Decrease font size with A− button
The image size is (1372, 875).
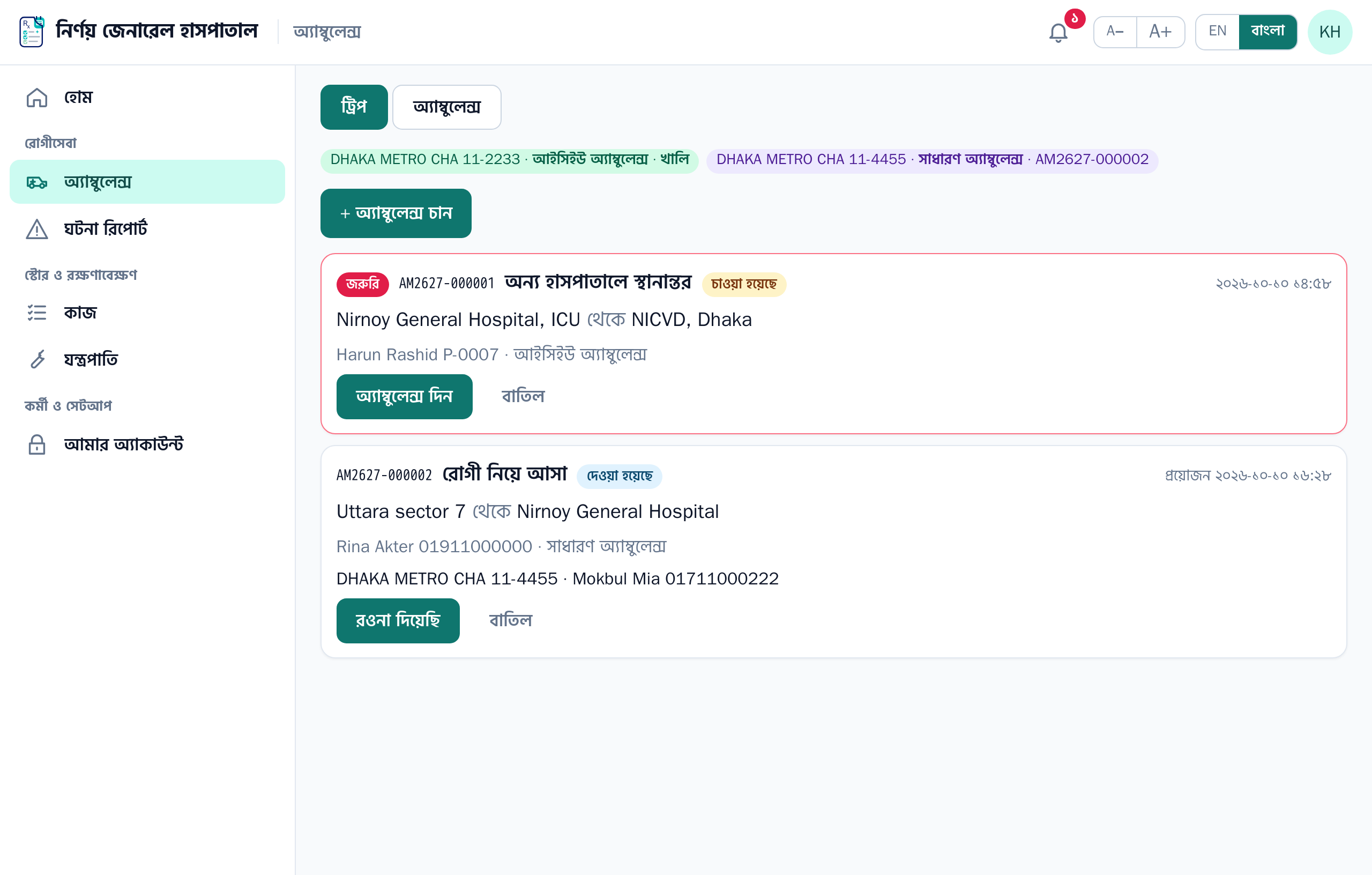[1115, 32]
